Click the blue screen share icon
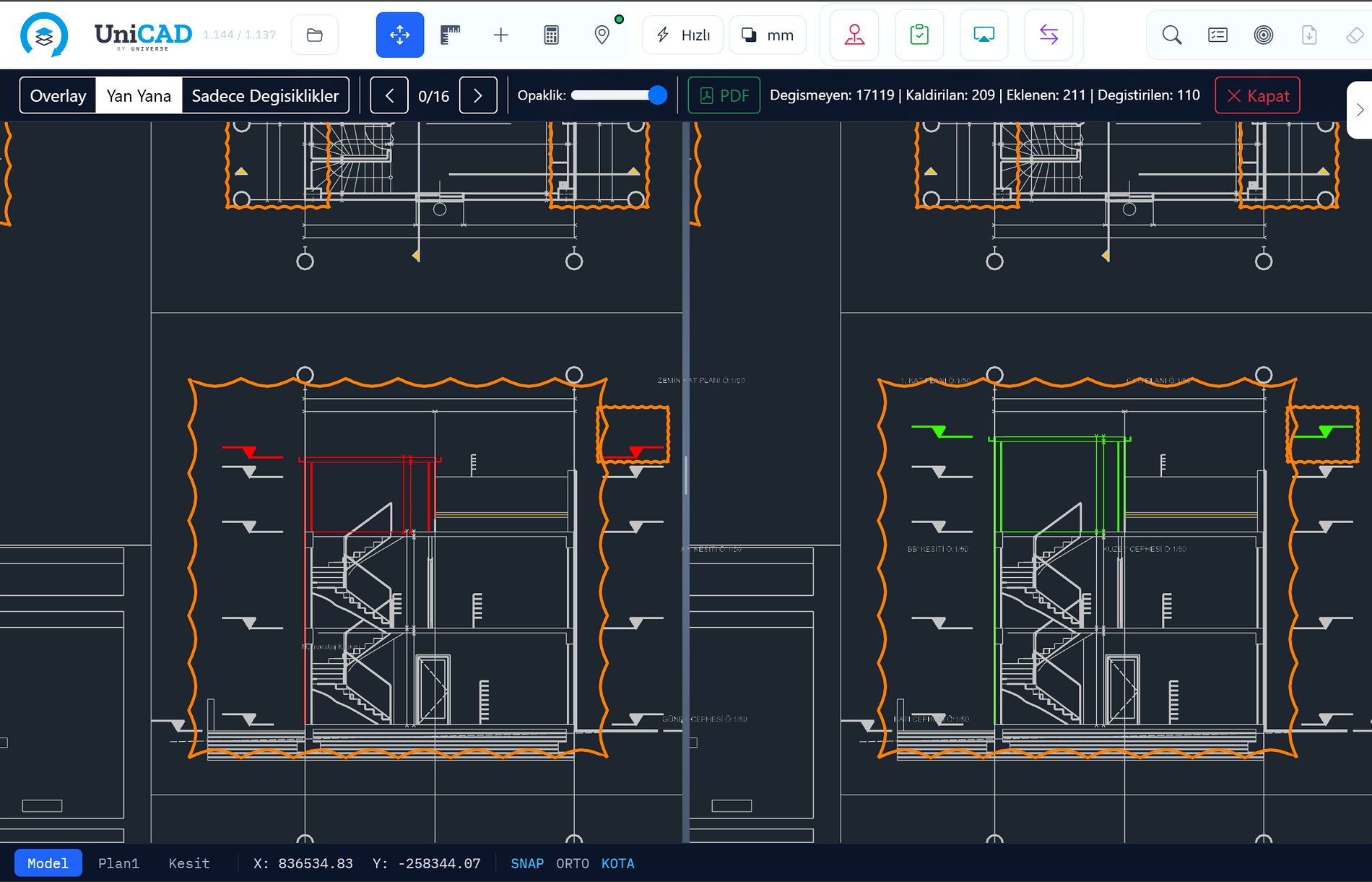1372x882 pixels. (984, 35)
